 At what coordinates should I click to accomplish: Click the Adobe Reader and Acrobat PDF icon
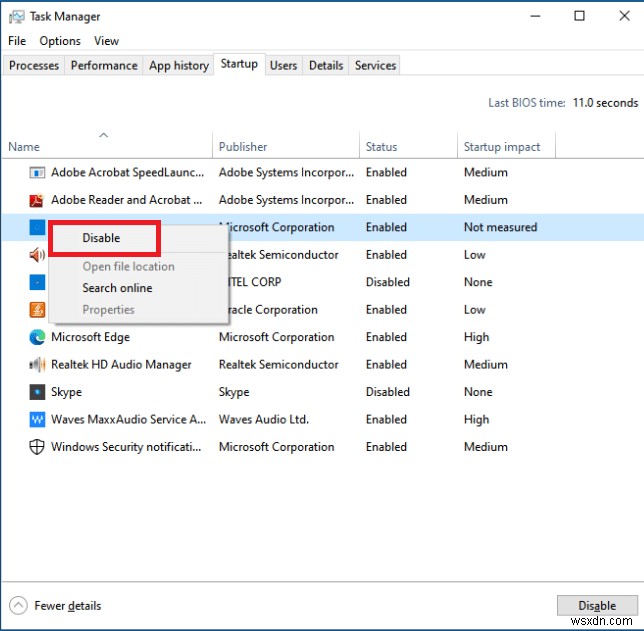[x=37, y=200]
